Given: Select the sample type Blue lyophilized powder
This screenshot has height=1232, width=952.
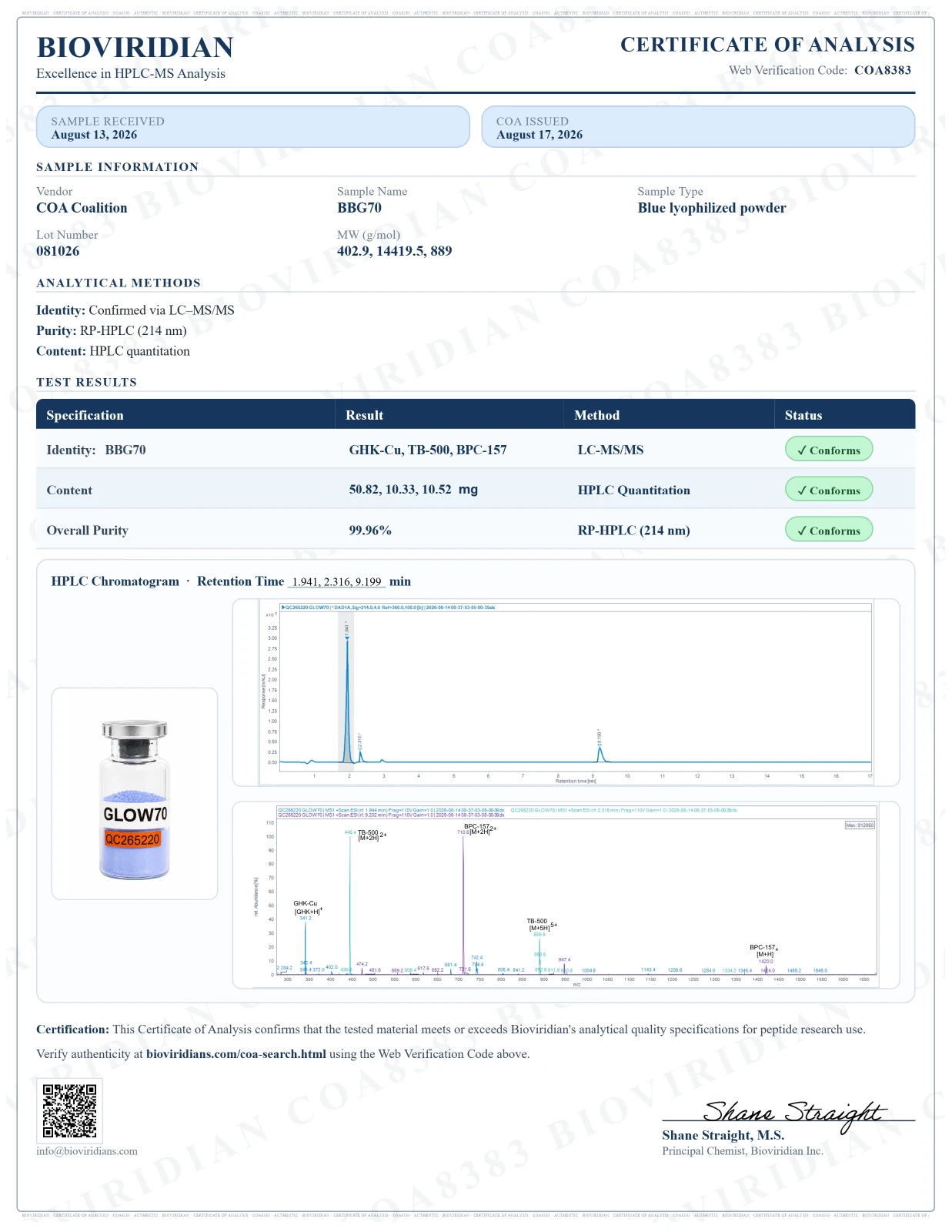Looking at the screenshot, I should (x=712, y=208).
